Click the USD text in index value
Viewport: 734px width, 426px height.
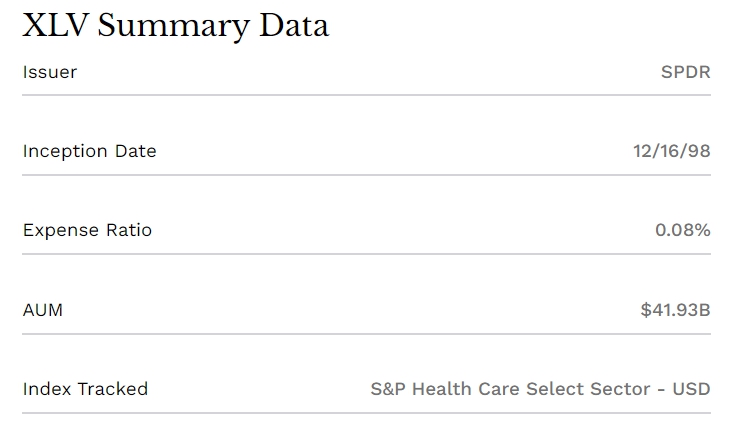(691, 389)
